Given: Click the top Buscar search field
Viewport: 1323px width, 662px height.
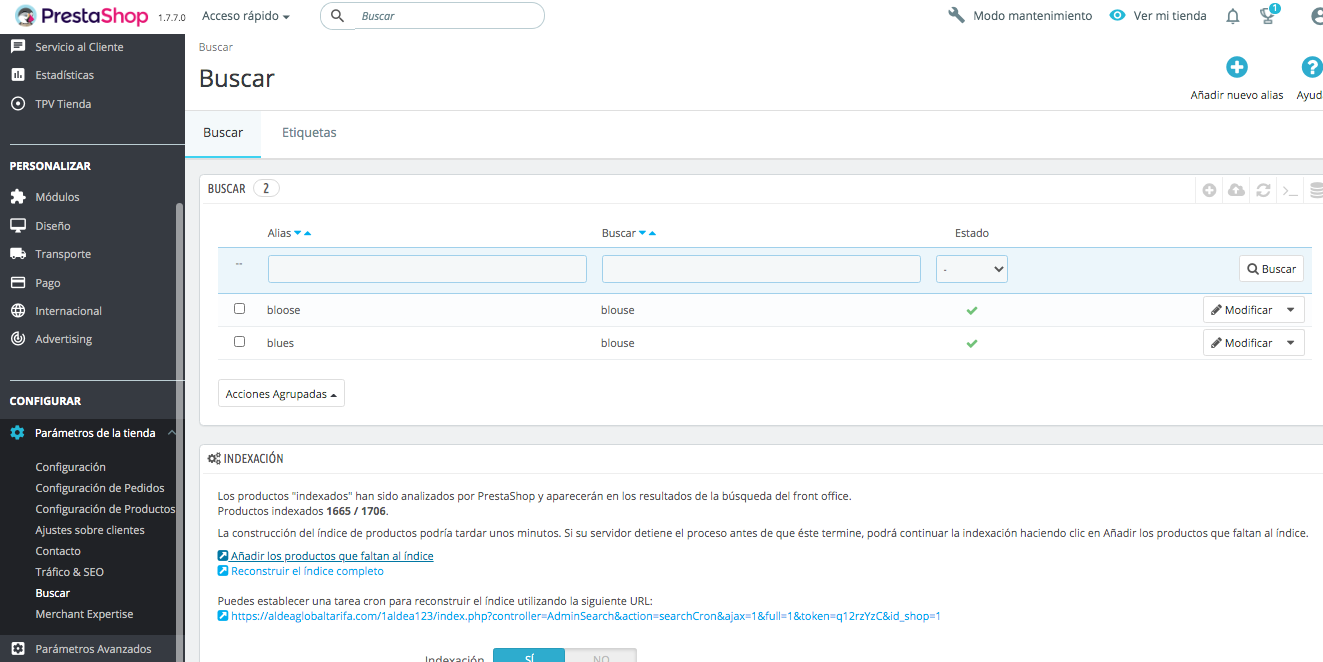Looking at the screenshot, I should click(x=432, y=16).
